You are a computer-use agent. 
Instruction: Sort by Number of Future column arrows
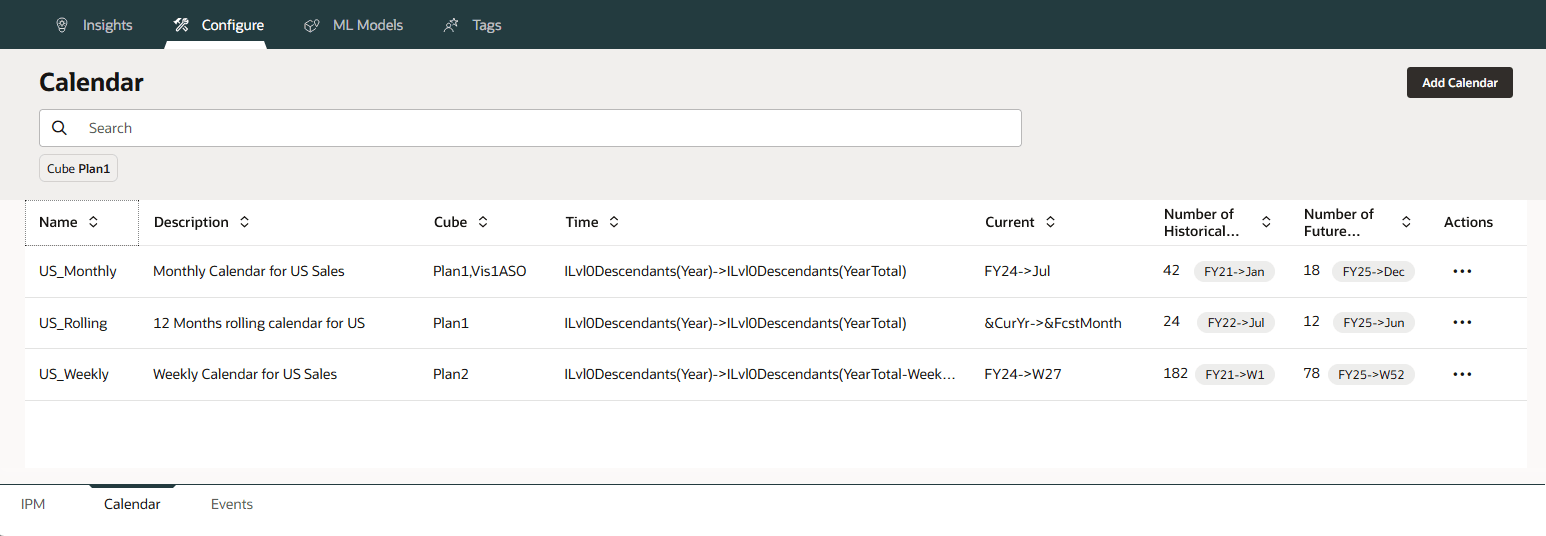[x=1406, y=222]
